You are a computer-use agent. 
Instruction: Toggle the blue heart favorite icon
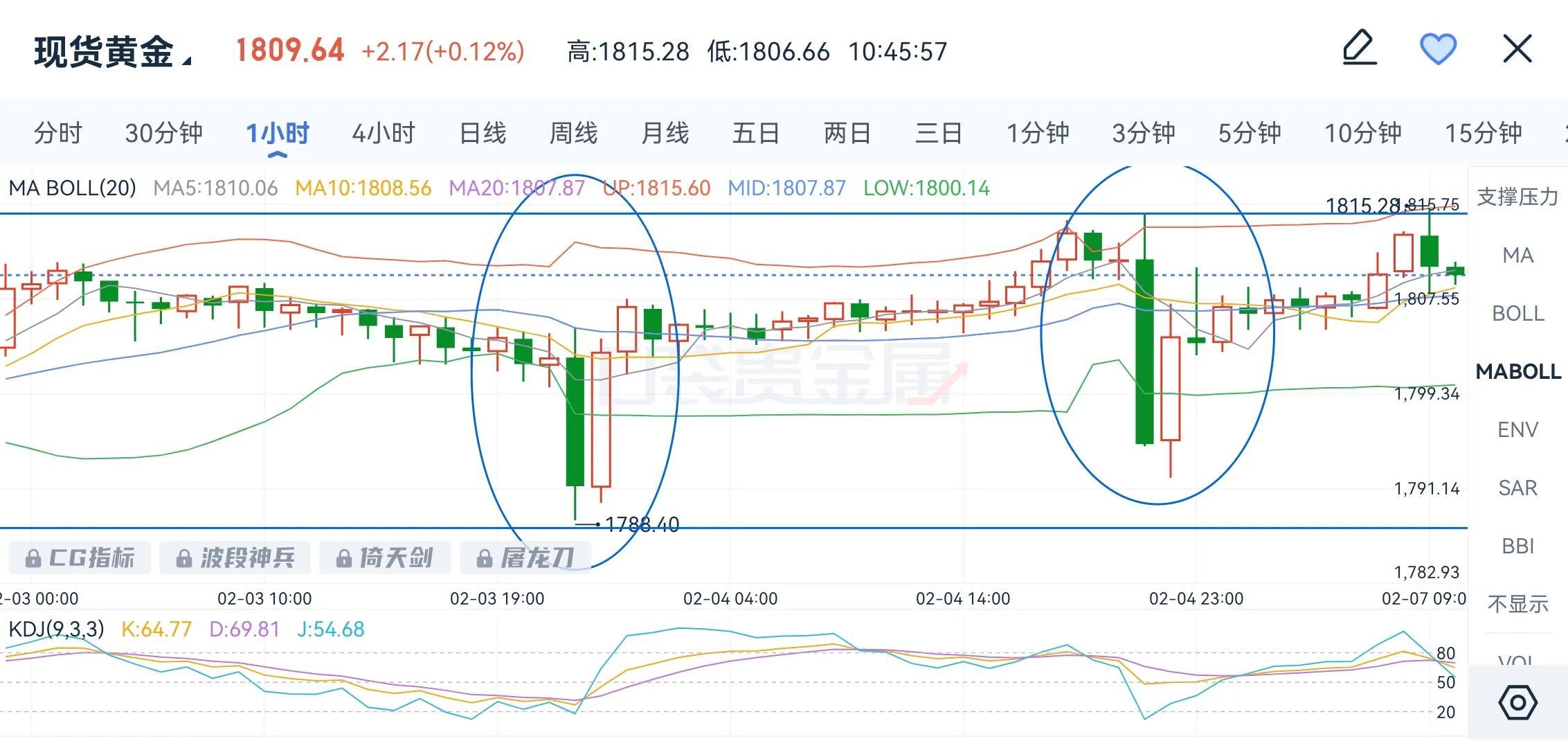point(1438,50)
